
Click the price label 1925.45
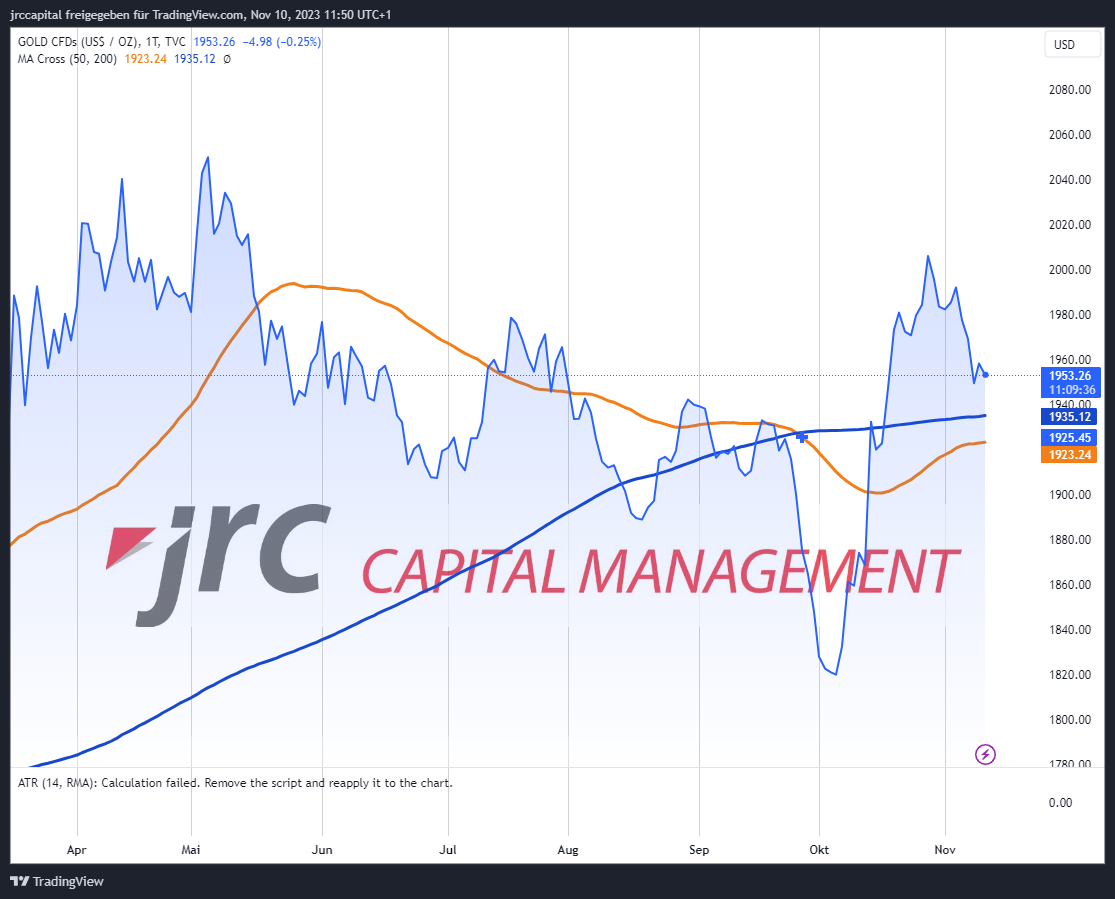(x=1070, y=437)
